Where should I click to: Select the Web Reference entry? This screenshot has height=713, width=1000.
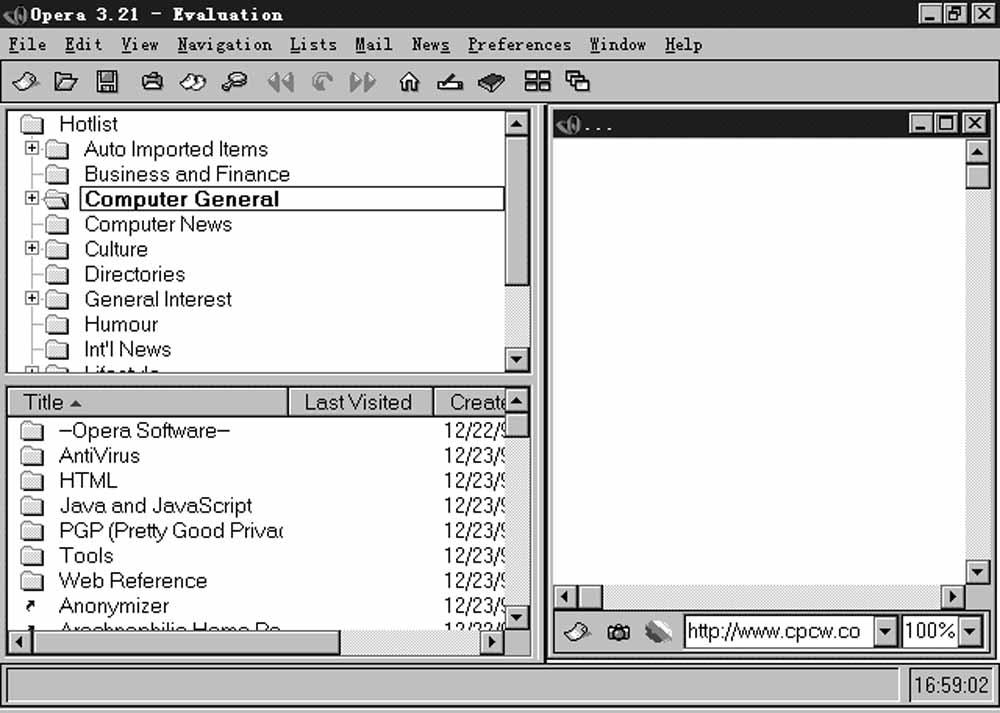click(x=133, y=581)
